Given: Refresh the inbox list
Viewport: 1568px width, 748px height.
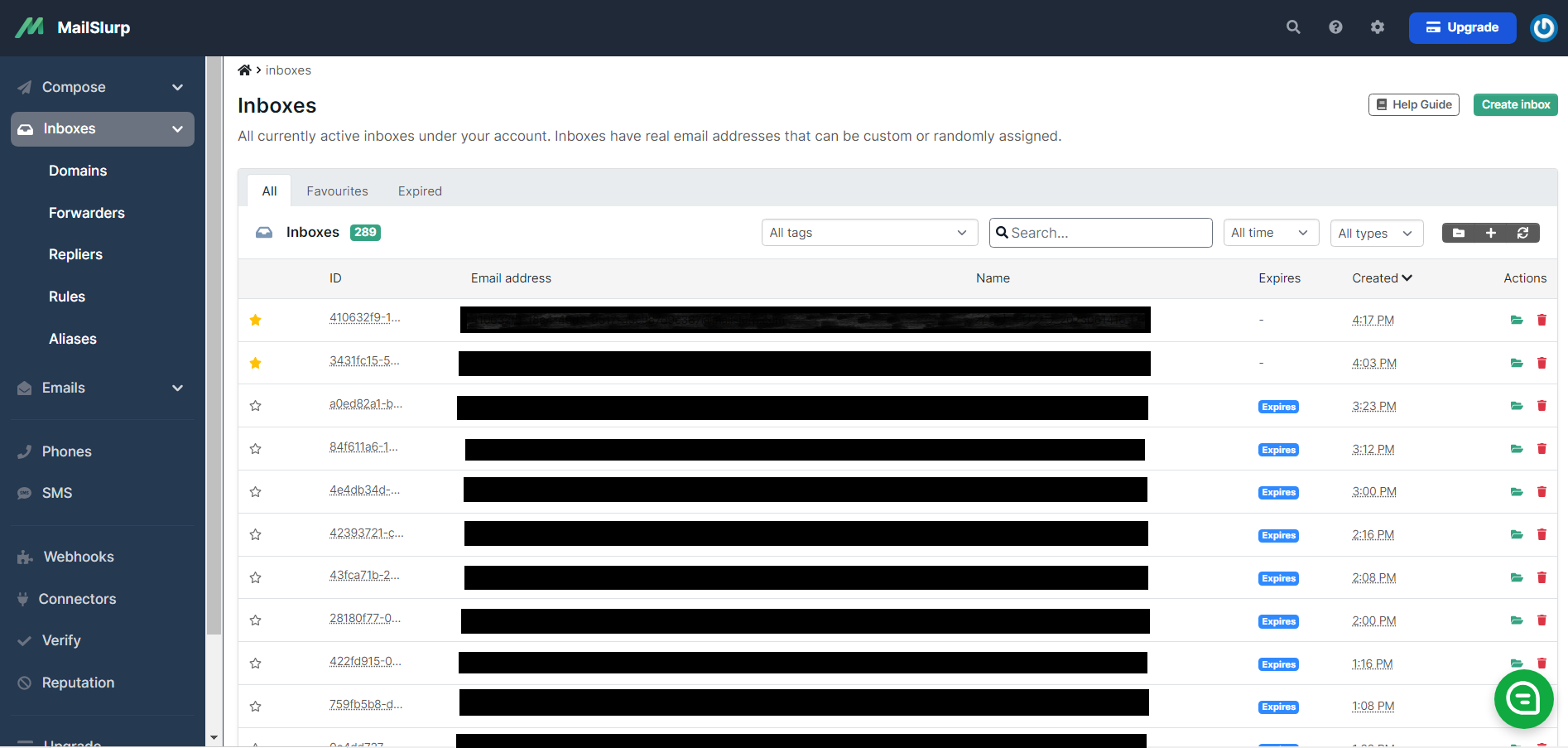Looking at the screenshot, I should (x=1522, y=233).
